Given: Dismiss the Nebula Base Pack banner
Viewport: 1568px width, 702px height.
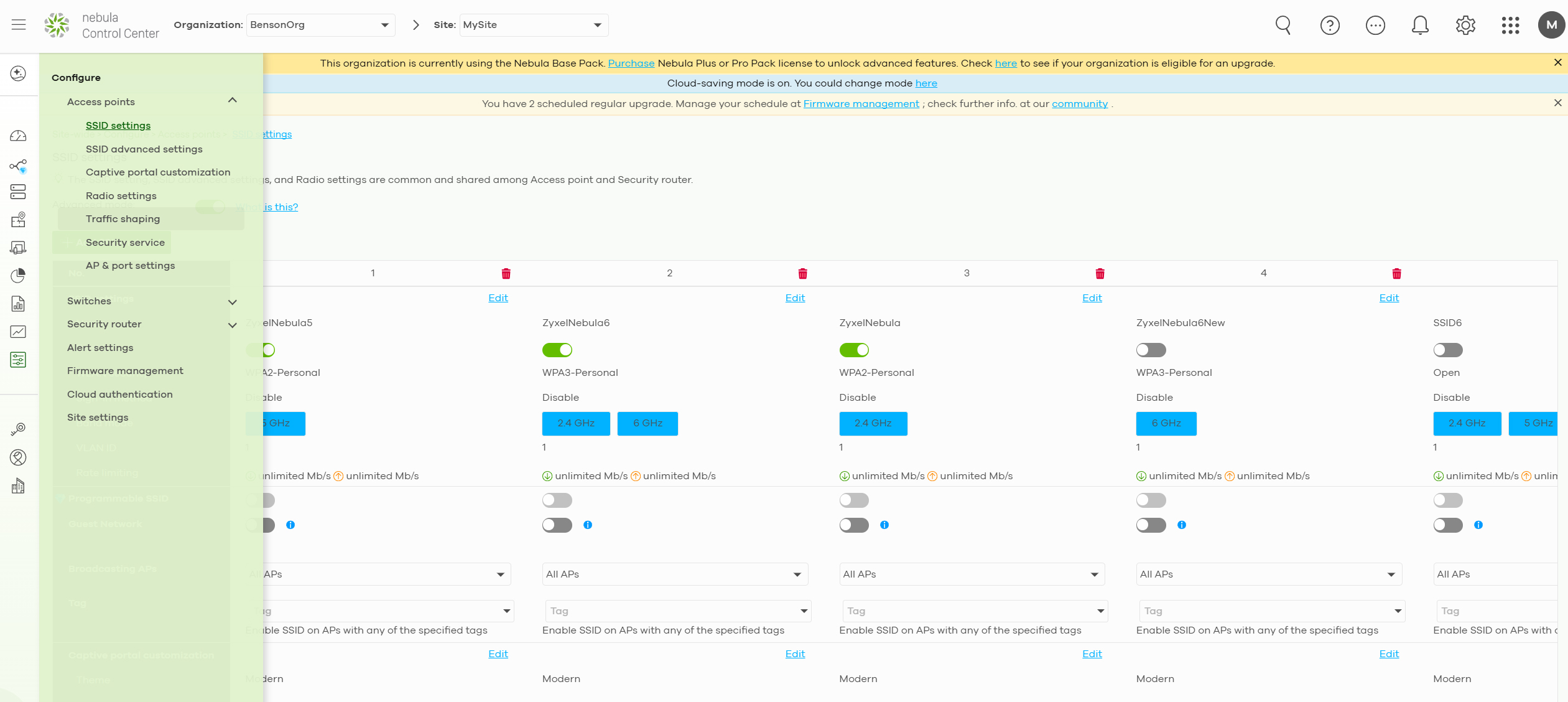Looking at the screenshot, I should (1557, 62).
